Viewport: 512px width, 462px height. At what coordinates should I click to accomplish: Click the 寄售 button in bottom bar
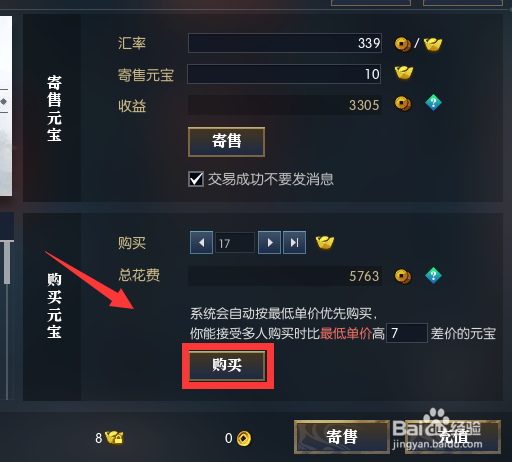(x=342, y=437)
